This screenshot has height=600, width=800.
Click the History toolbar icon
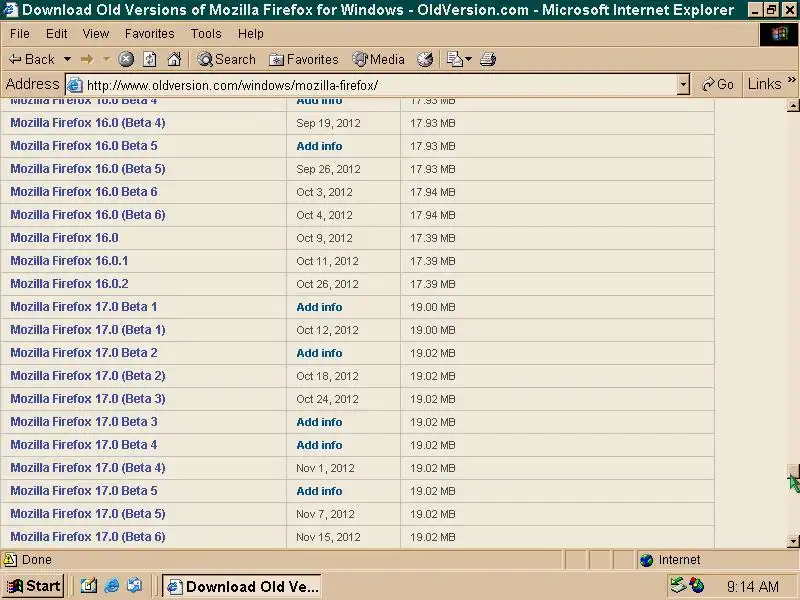[425, 59]
